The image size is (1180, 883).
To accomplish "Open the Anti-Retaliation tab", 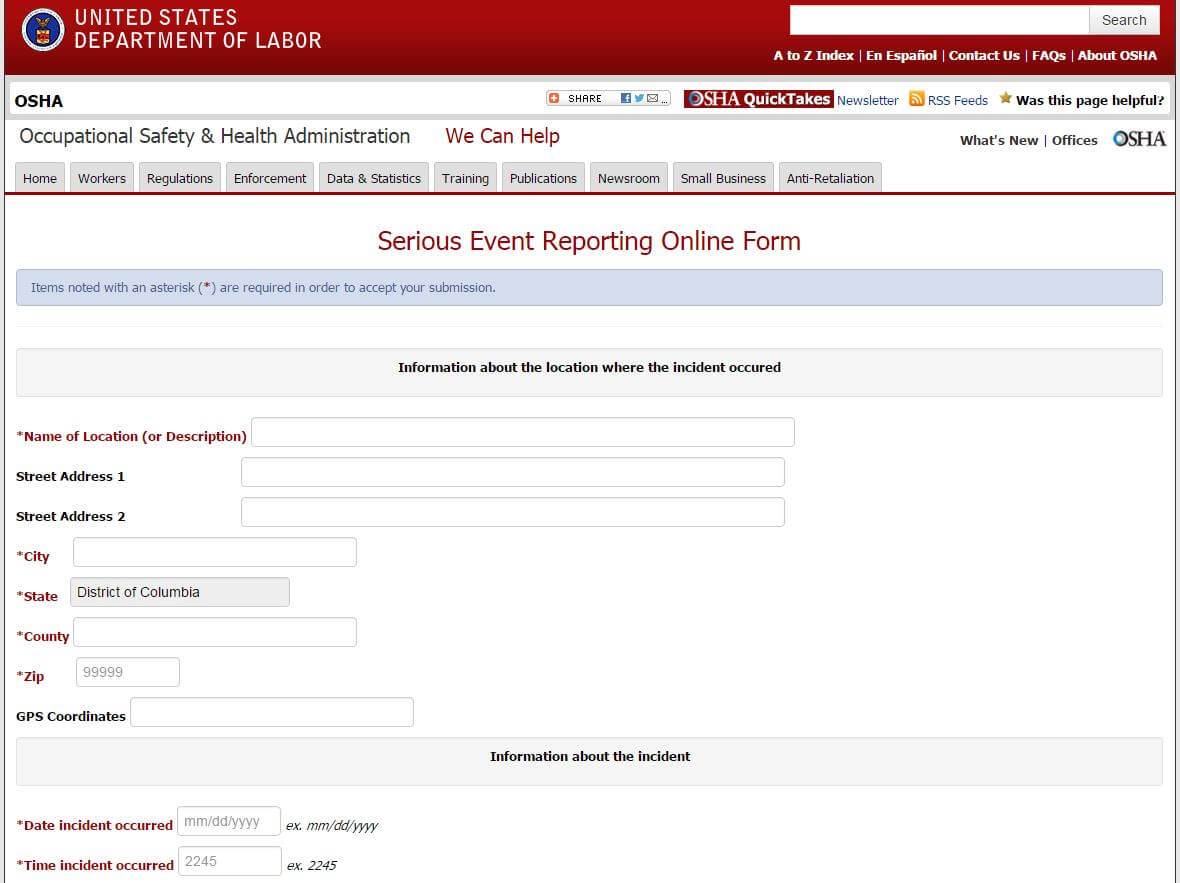I will click(830, 178).
